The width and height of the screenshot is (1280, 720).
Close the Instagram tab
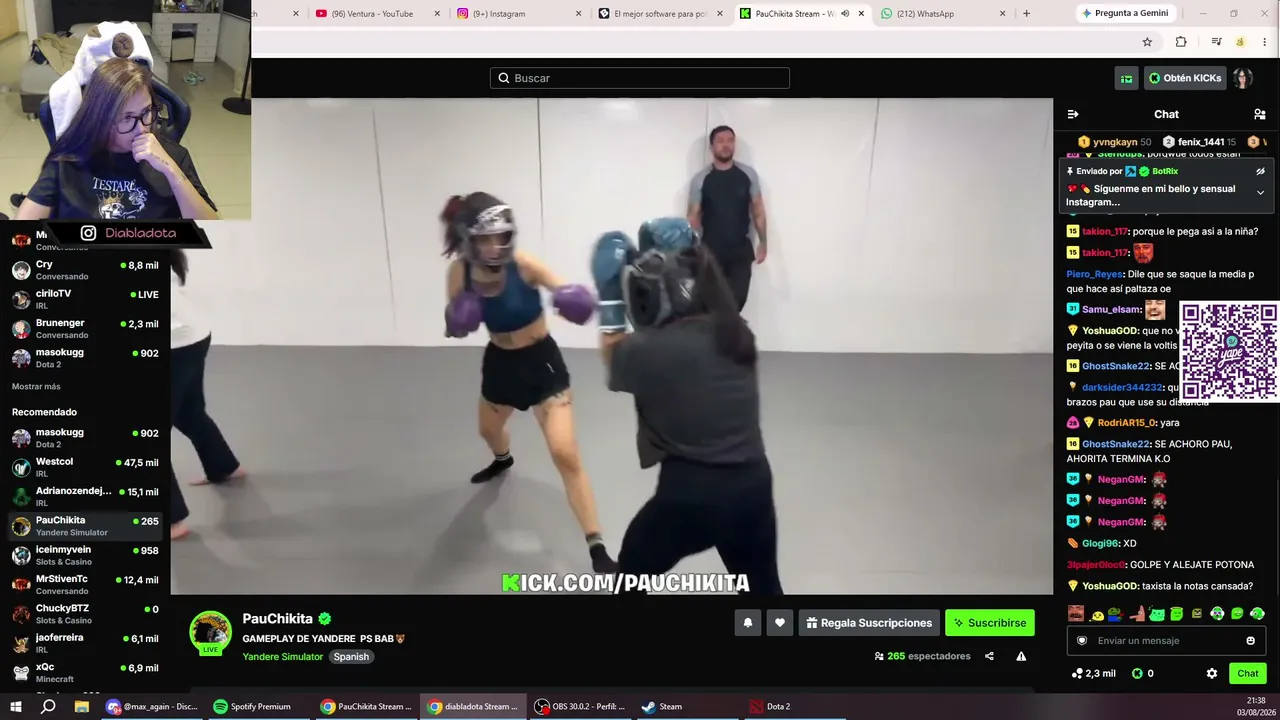pos(578,14)
